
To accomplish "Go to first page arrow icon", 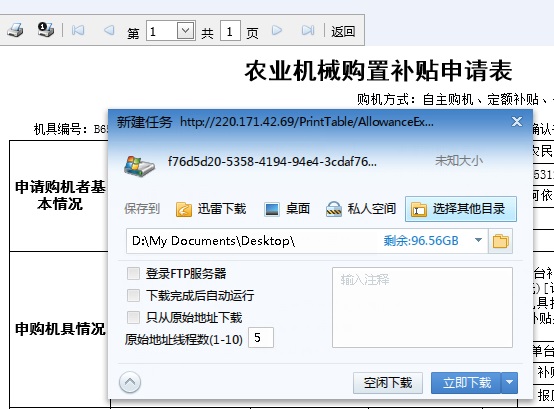I will 78,30.
